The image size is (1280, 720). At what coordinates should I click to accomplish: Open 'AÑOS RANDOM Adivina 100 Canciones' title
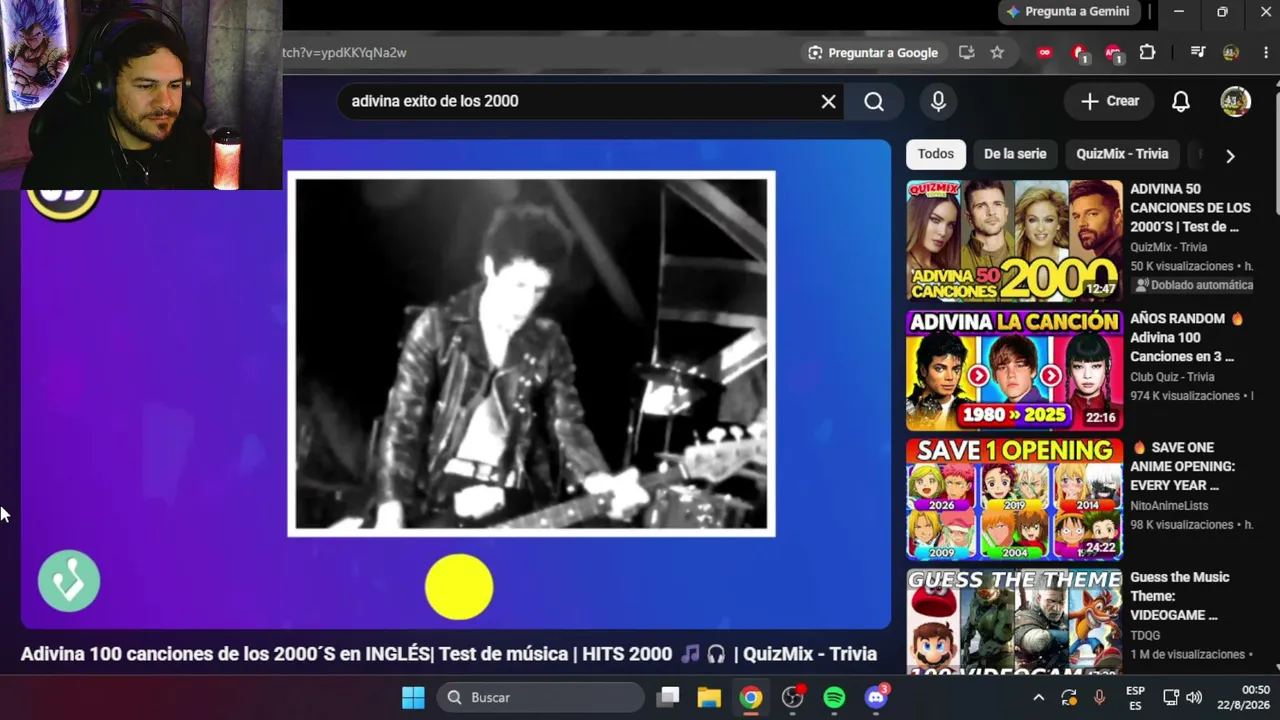coord(1187,337)
